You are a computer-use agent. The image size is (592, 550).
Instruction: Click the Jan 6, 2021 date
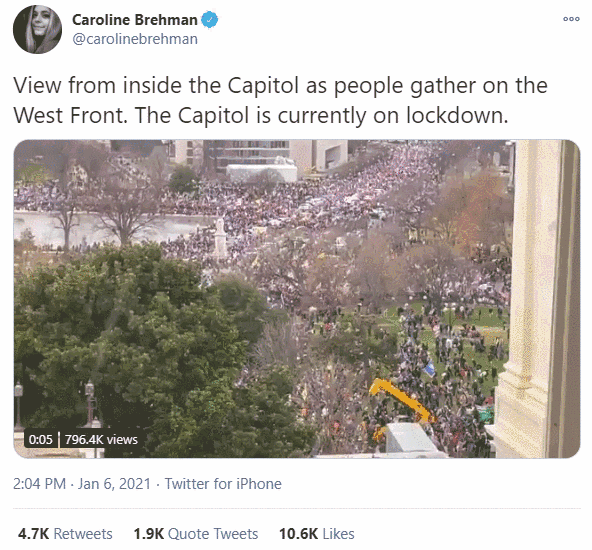point(114,484)
